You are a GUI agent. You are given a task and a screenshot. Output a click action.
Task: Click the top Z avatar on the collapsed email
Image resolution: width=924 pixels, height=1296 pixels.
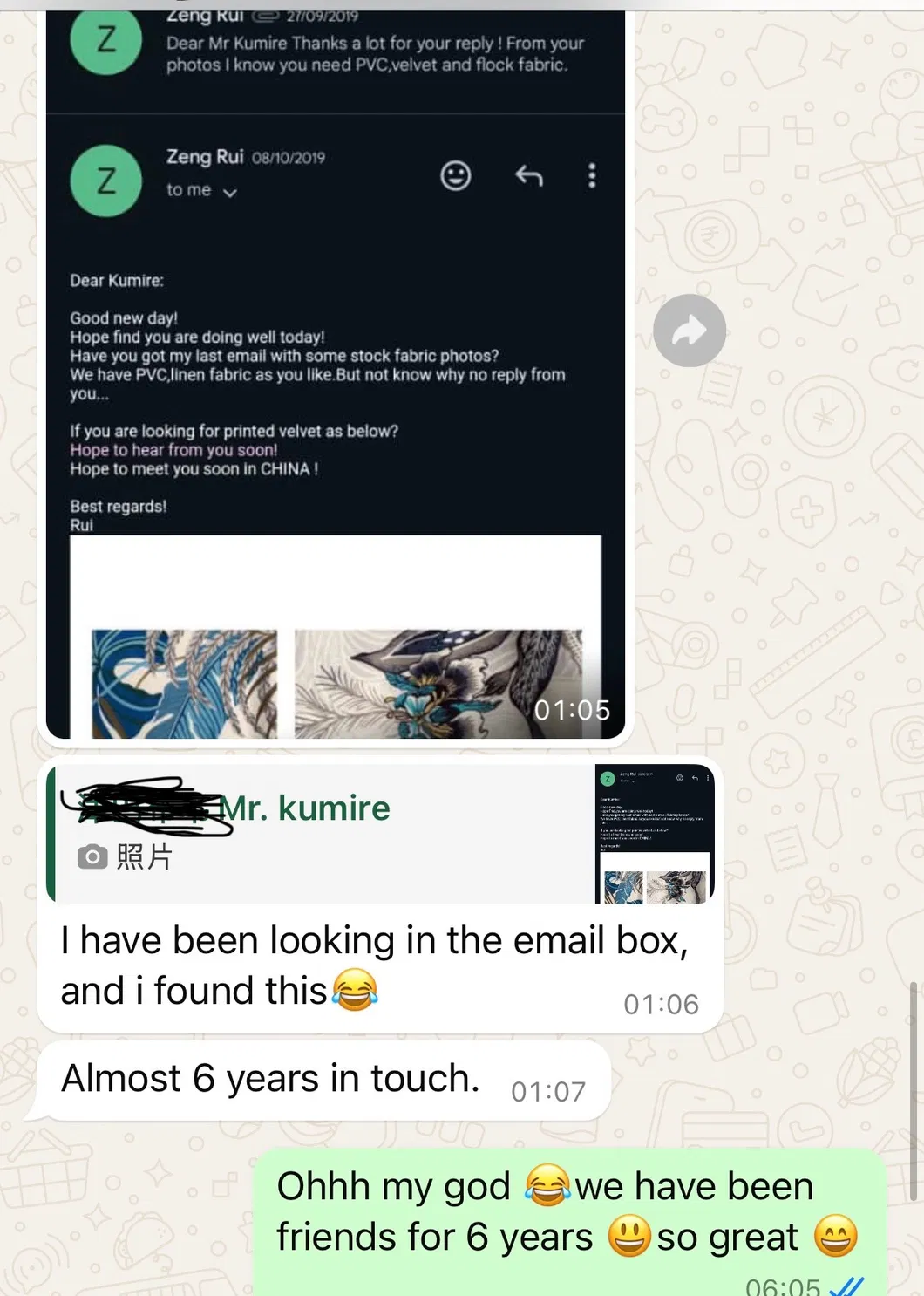(x=105, y=41)
